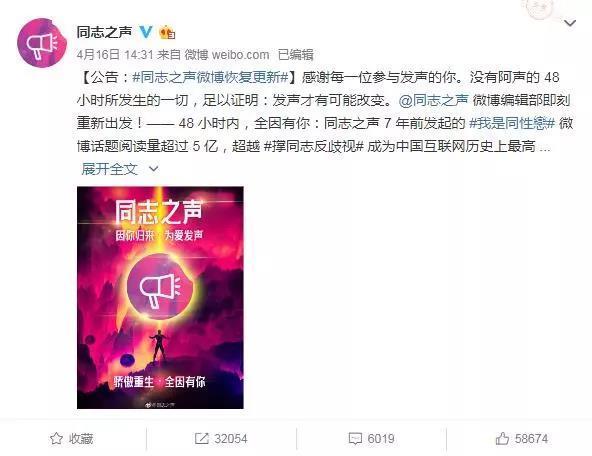Image resolution: width=592 pixels, height=456 pixels.
Task: Open hashtag #同志之声微博恢复更新#
Action: [210, 77]
